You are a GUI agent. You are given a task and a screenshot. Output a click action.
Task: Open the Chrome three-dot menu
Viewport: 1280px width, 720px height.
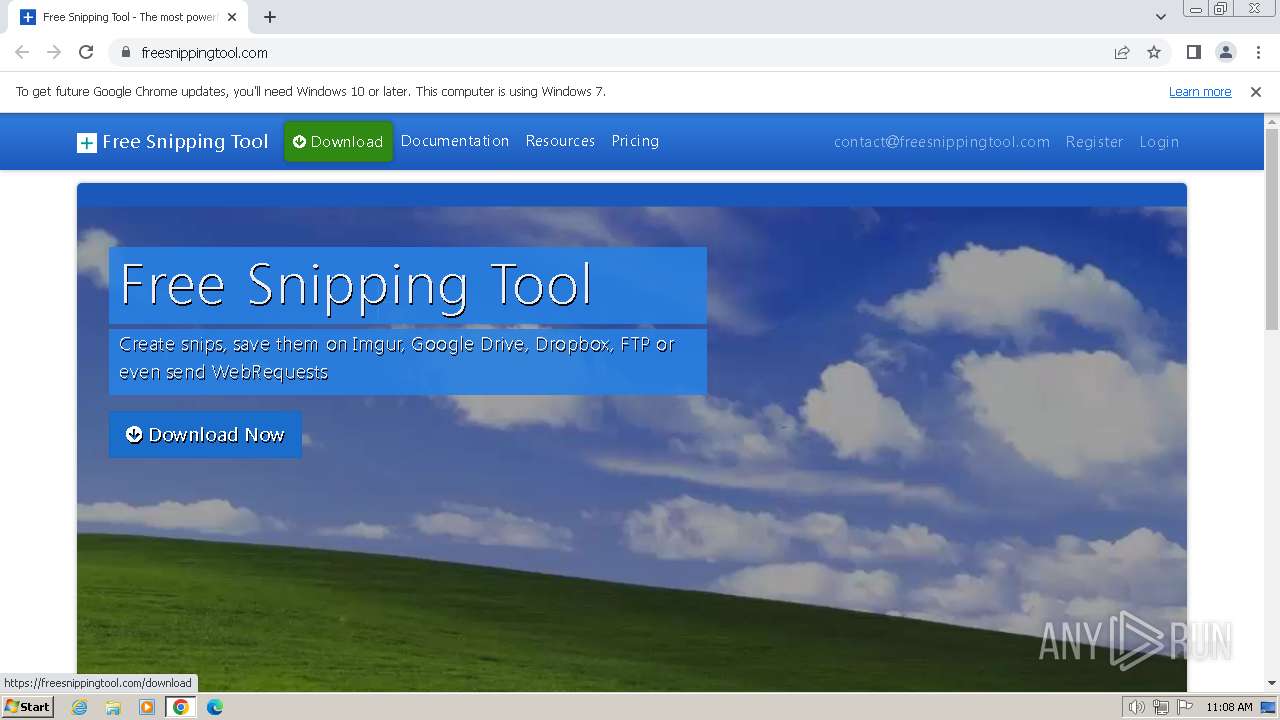(x=1258, y=52)
